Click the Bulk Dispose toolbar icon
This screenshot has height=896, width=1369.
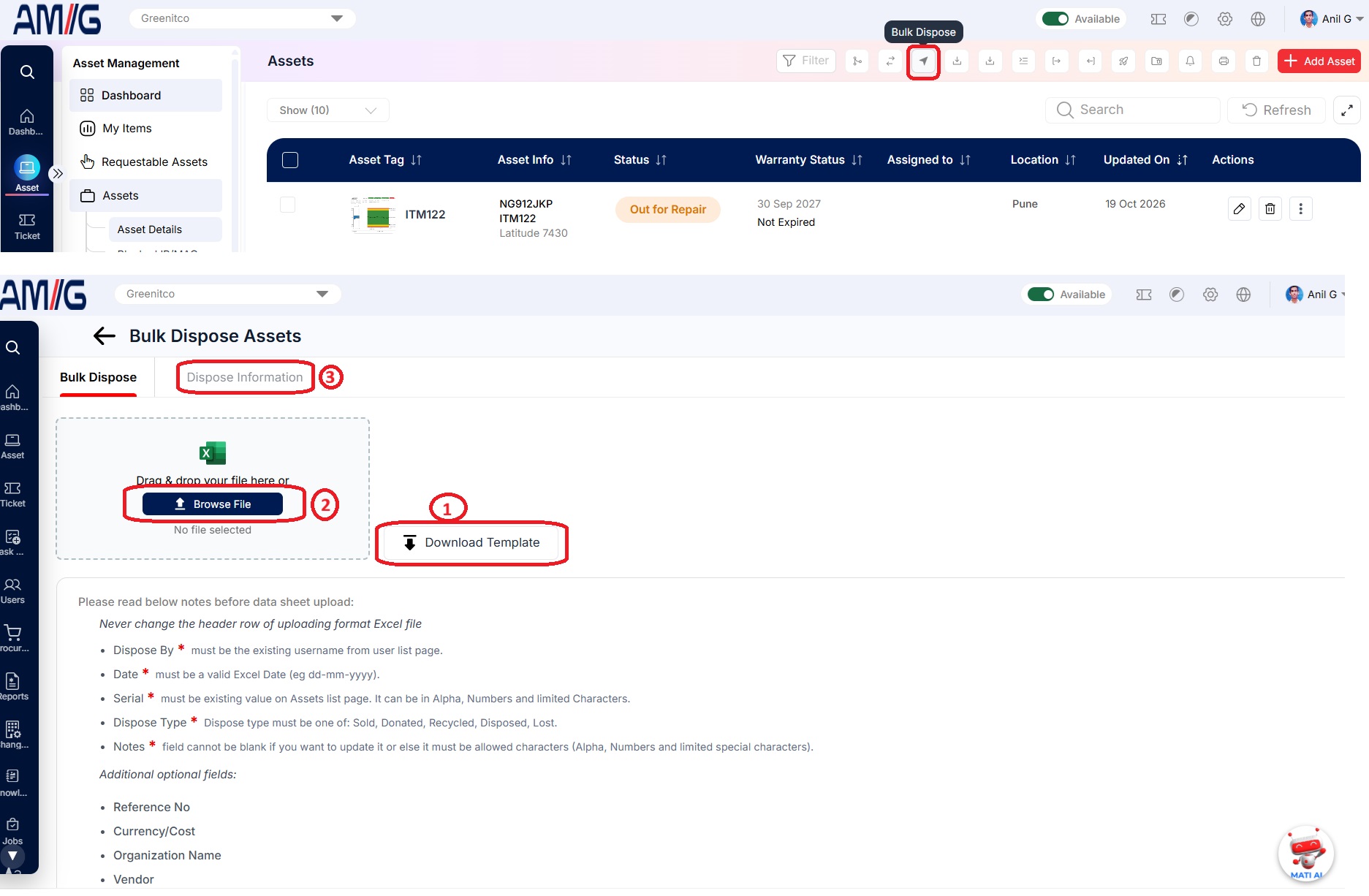pos(923,61)
